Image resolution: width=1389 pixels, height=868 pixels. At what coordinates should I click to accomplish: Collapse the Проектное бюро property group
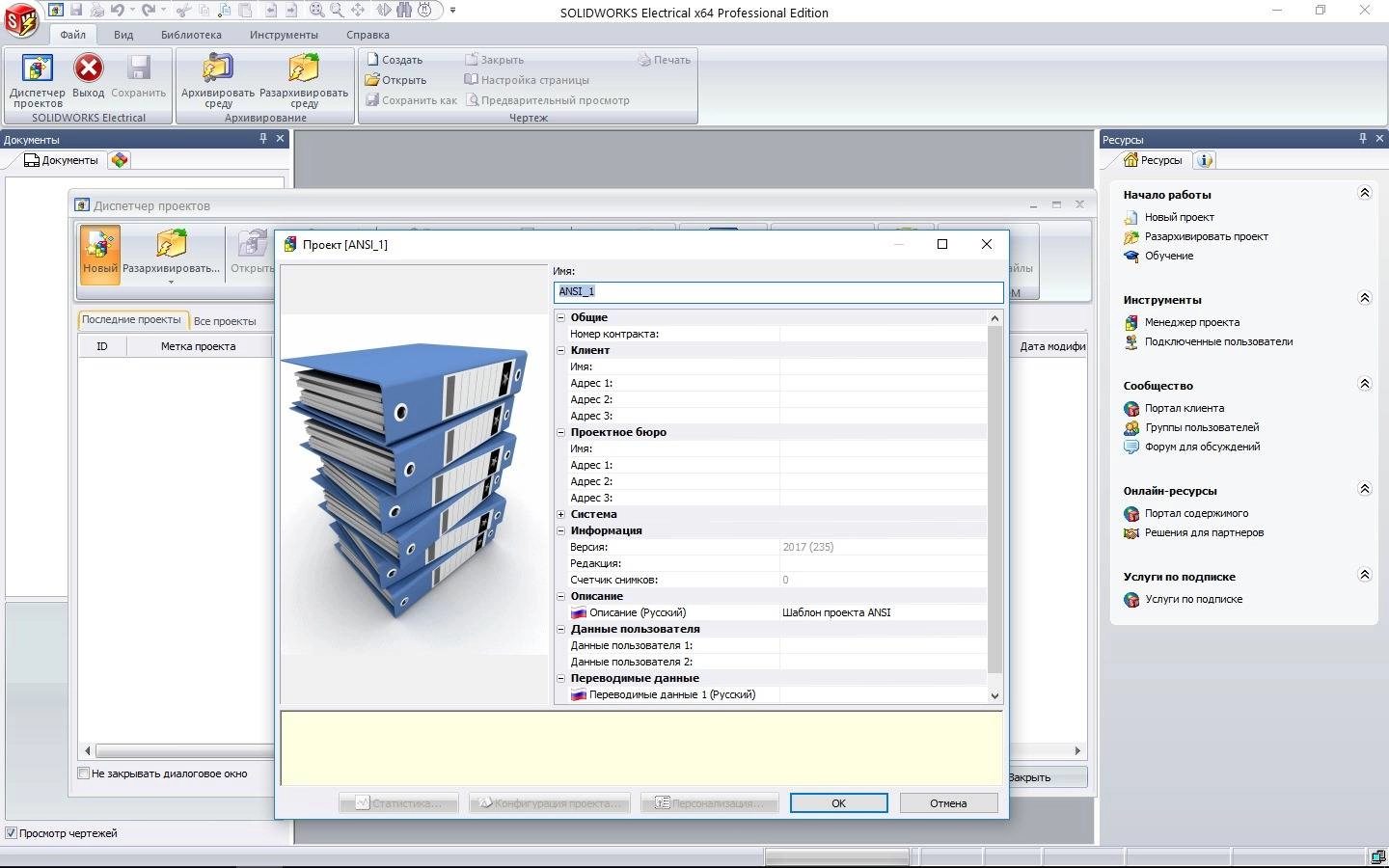(560, 432)
